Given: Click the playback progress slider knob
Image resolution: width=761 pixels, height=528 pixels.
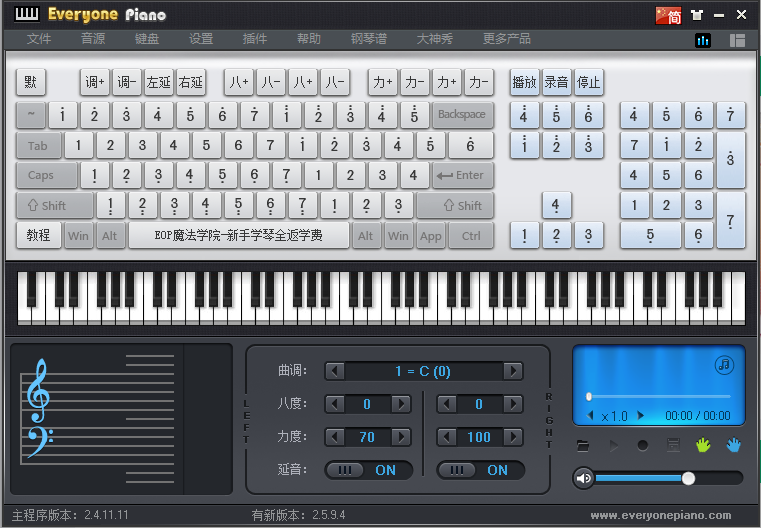Looking at the screenshot, I should click(x=589, y=396).
